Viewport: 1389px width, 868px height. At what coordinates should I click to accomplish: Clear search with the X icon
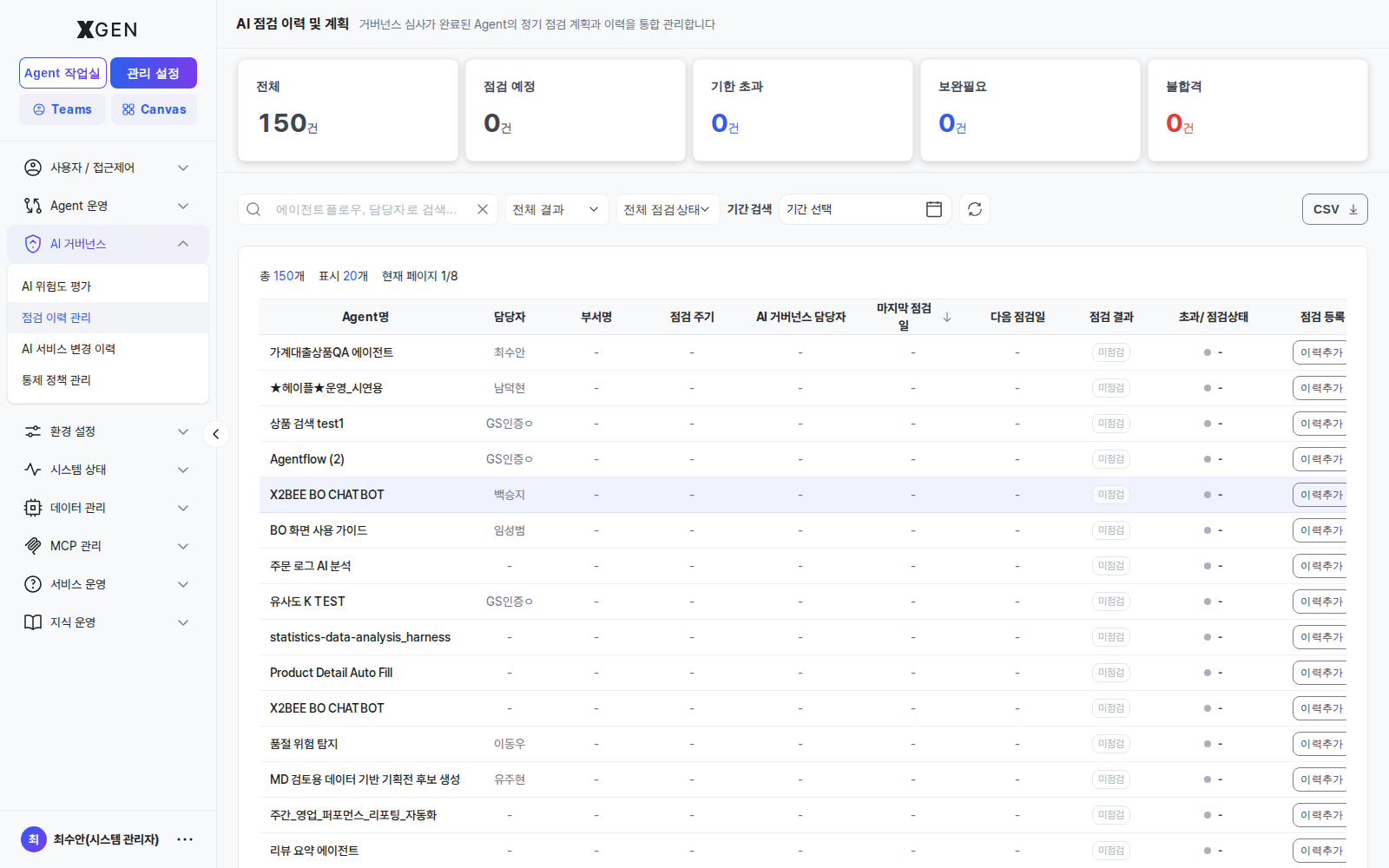pos(483,209)
